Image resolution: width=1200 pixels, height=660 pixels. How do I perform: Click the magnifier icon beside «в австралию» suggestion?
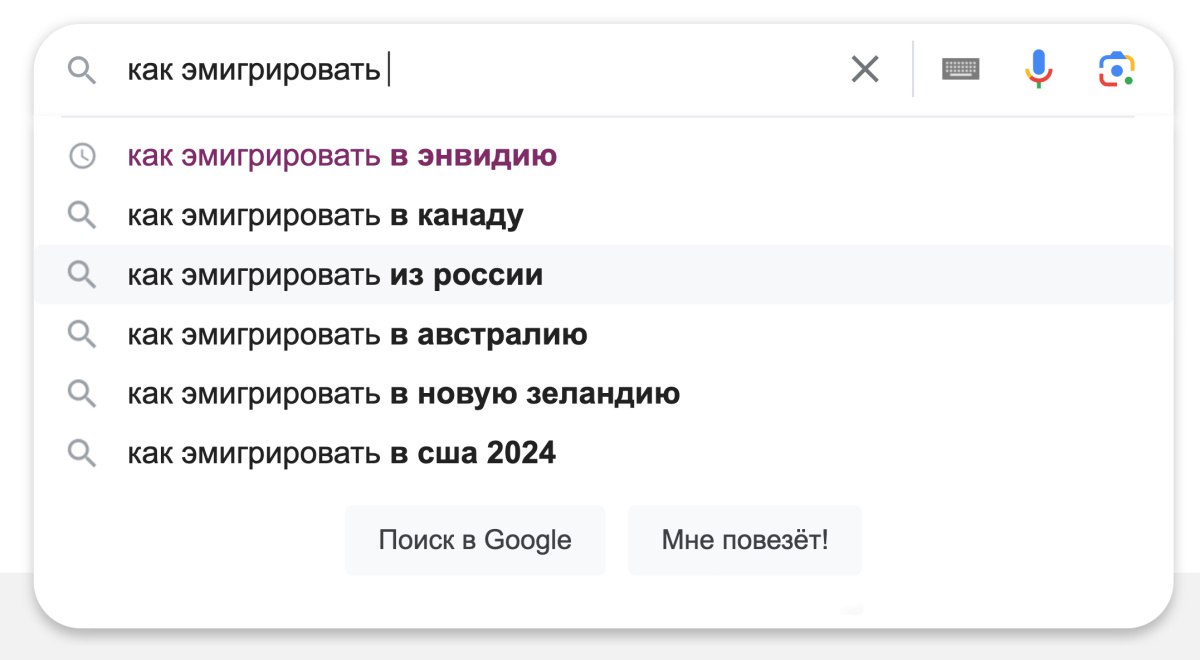82,334
